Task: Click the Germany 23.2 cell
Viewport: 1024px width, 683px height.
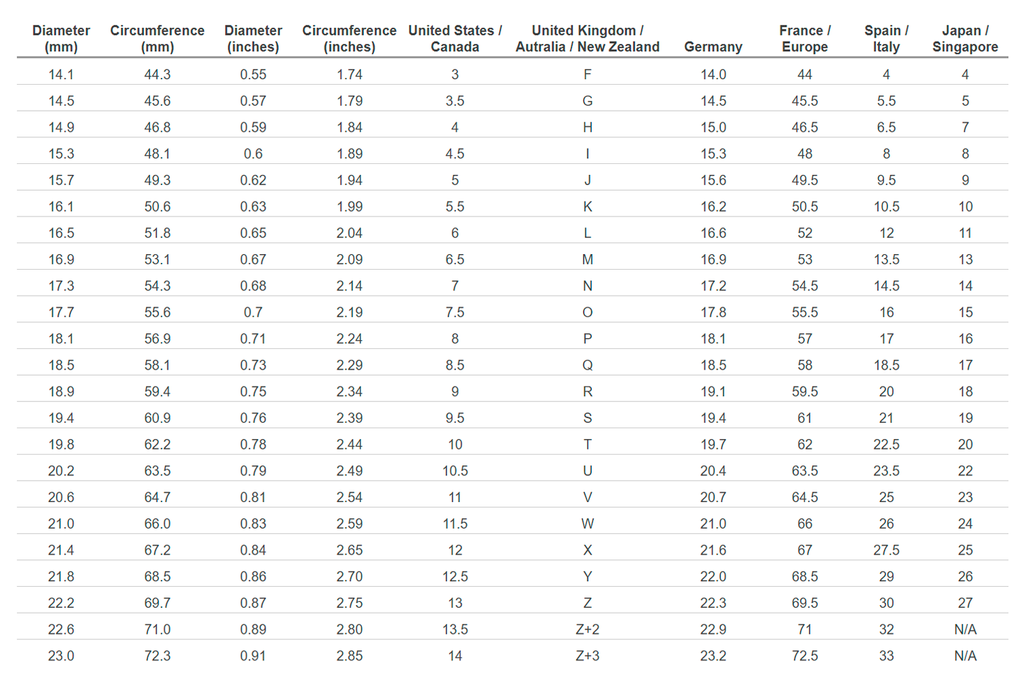Action: 713,656
